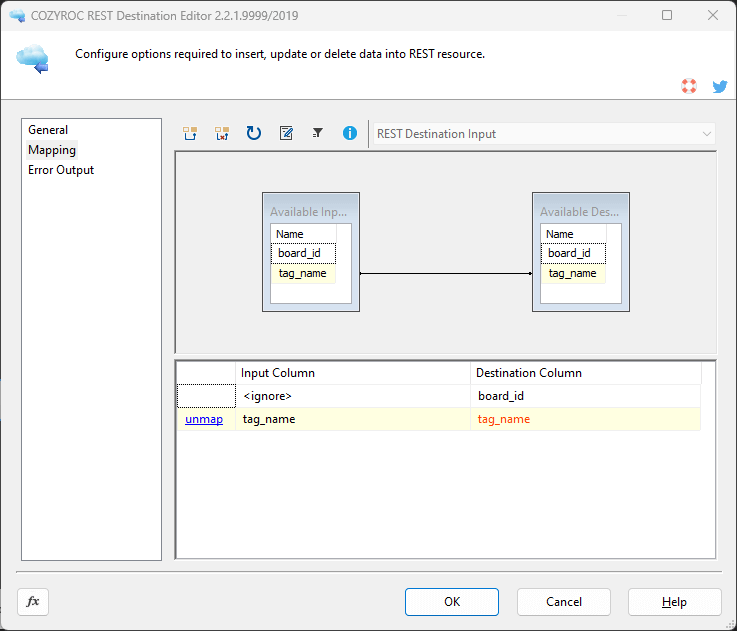The image size is (737, 631).
Task: Maximize the editor window
Action: pos(666,15)
